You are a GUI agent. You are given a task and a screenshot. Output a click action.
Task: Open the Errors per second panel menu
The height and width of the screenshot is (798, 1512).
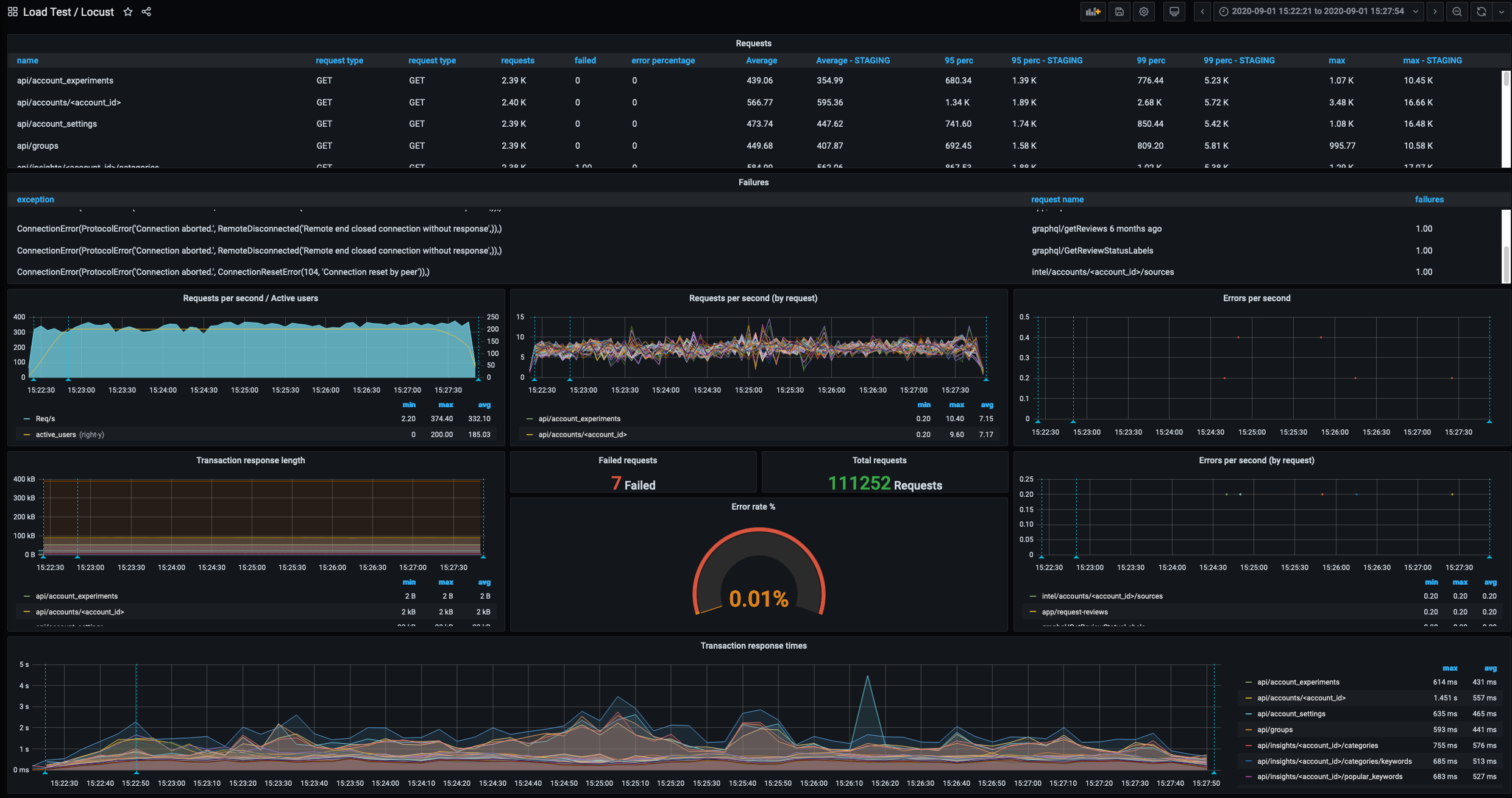1257,298
